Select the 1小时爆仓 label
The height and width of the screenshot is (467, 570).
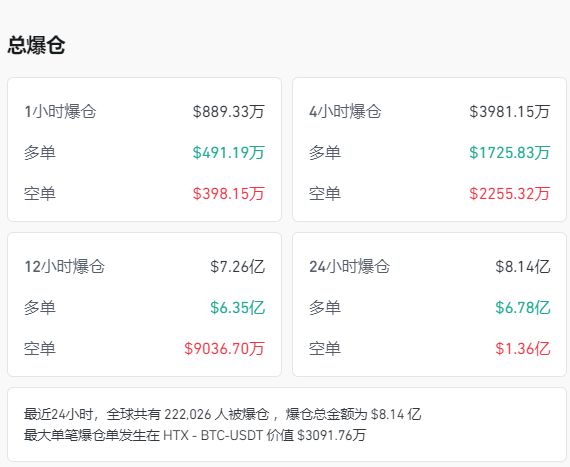point(60,111)
